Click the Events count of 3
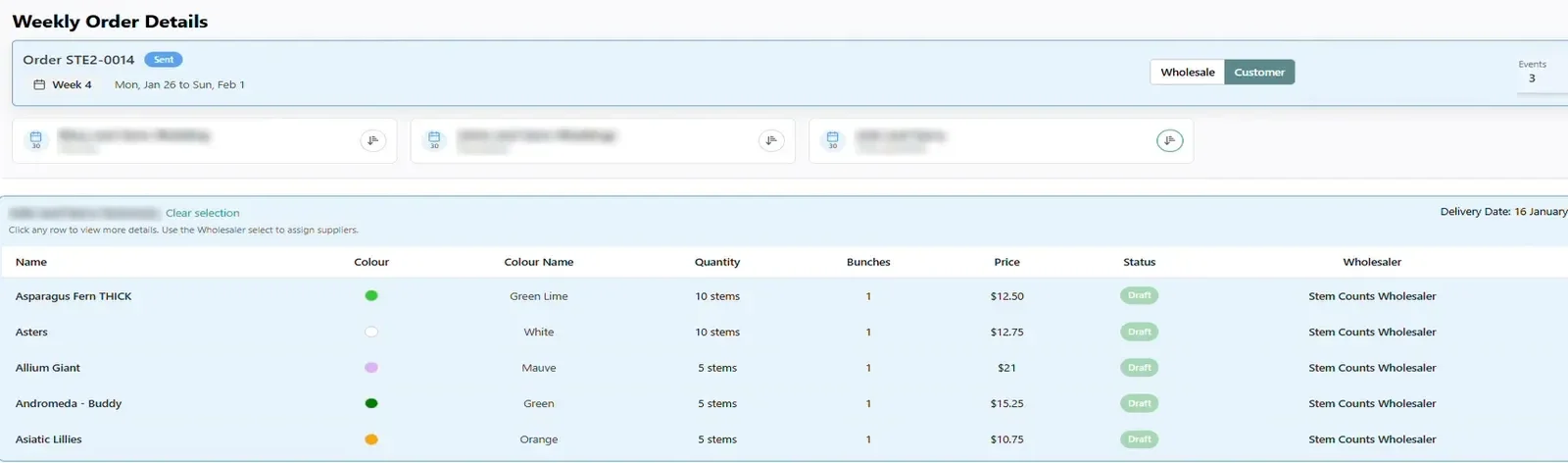The height and width of the screenshot is (463, 1568). pos(1532,78)
